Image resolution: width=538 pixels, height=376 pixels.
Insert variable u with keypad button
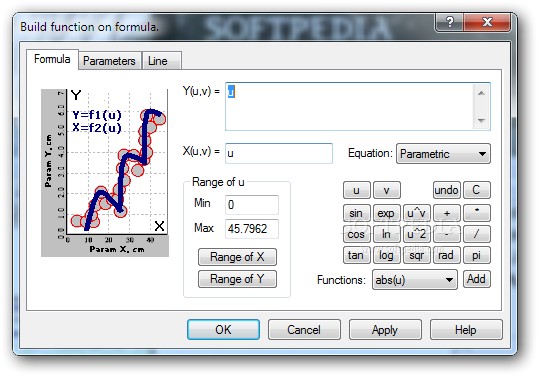(356, 190)
